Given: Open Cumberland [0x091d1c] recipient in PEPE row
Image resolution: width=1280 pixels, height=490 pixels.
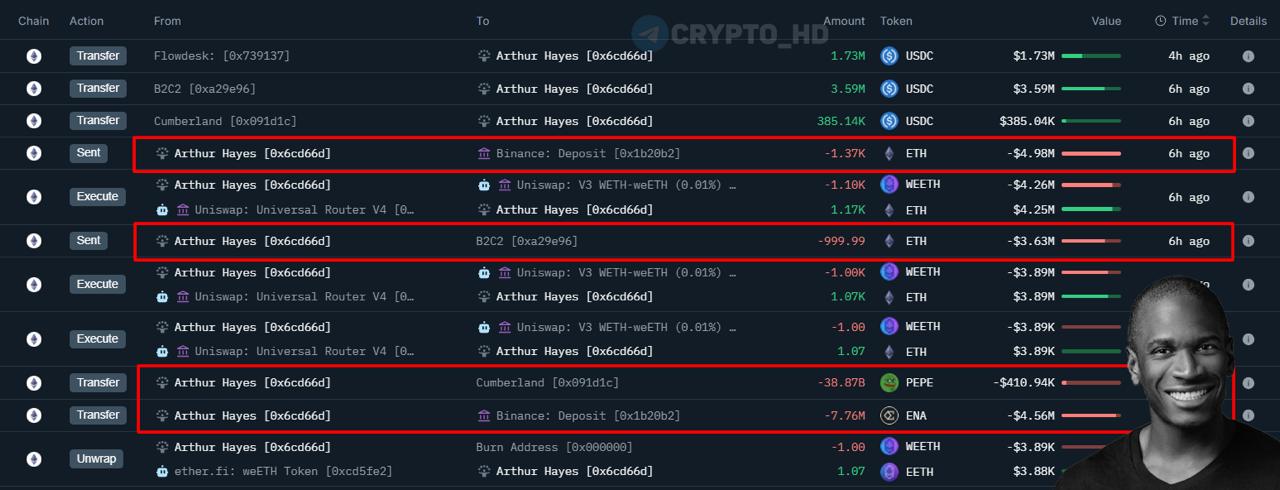Looking at the screenshot, I should click(x=547, y=383).
